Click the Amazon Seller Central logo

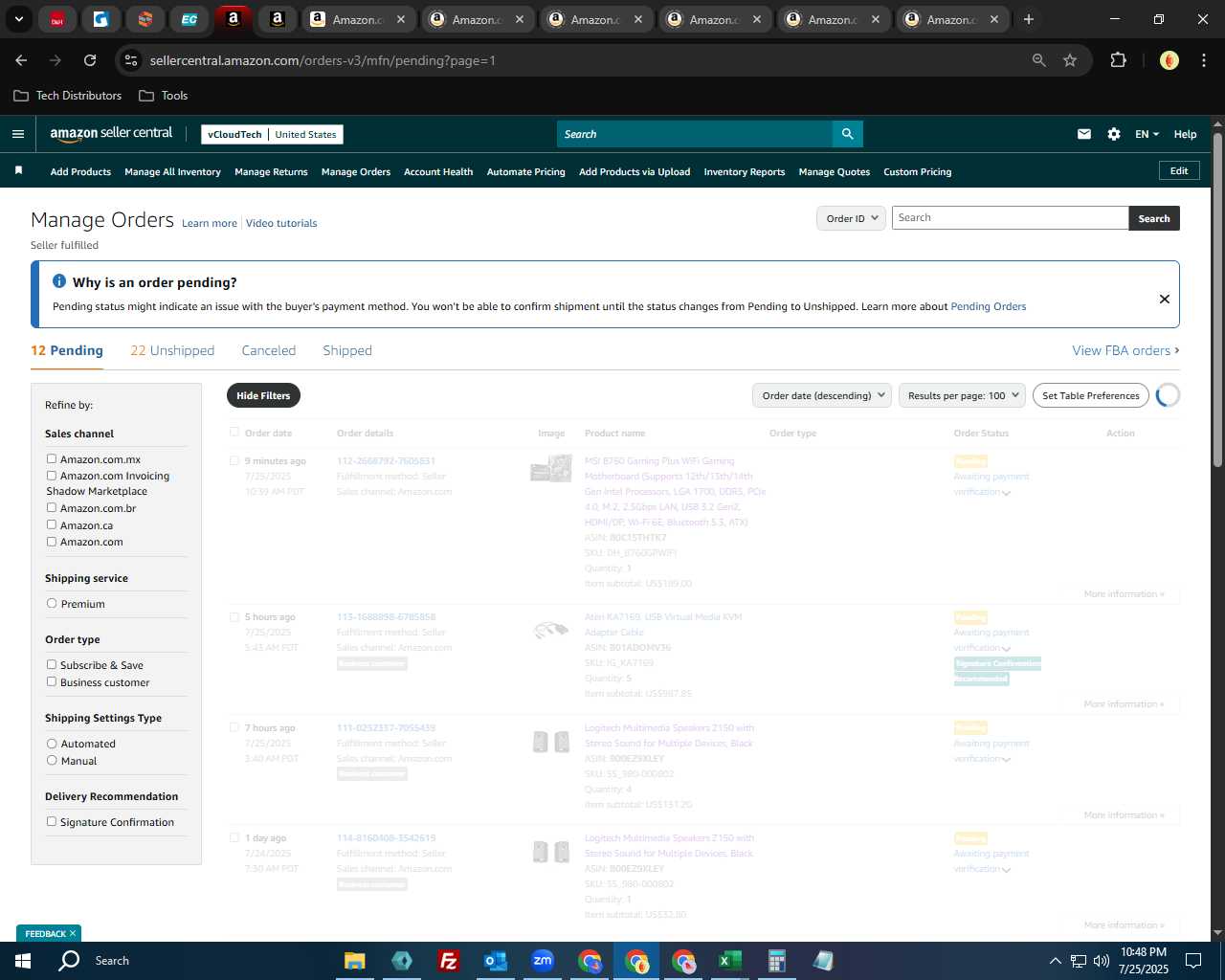(111, 134)
